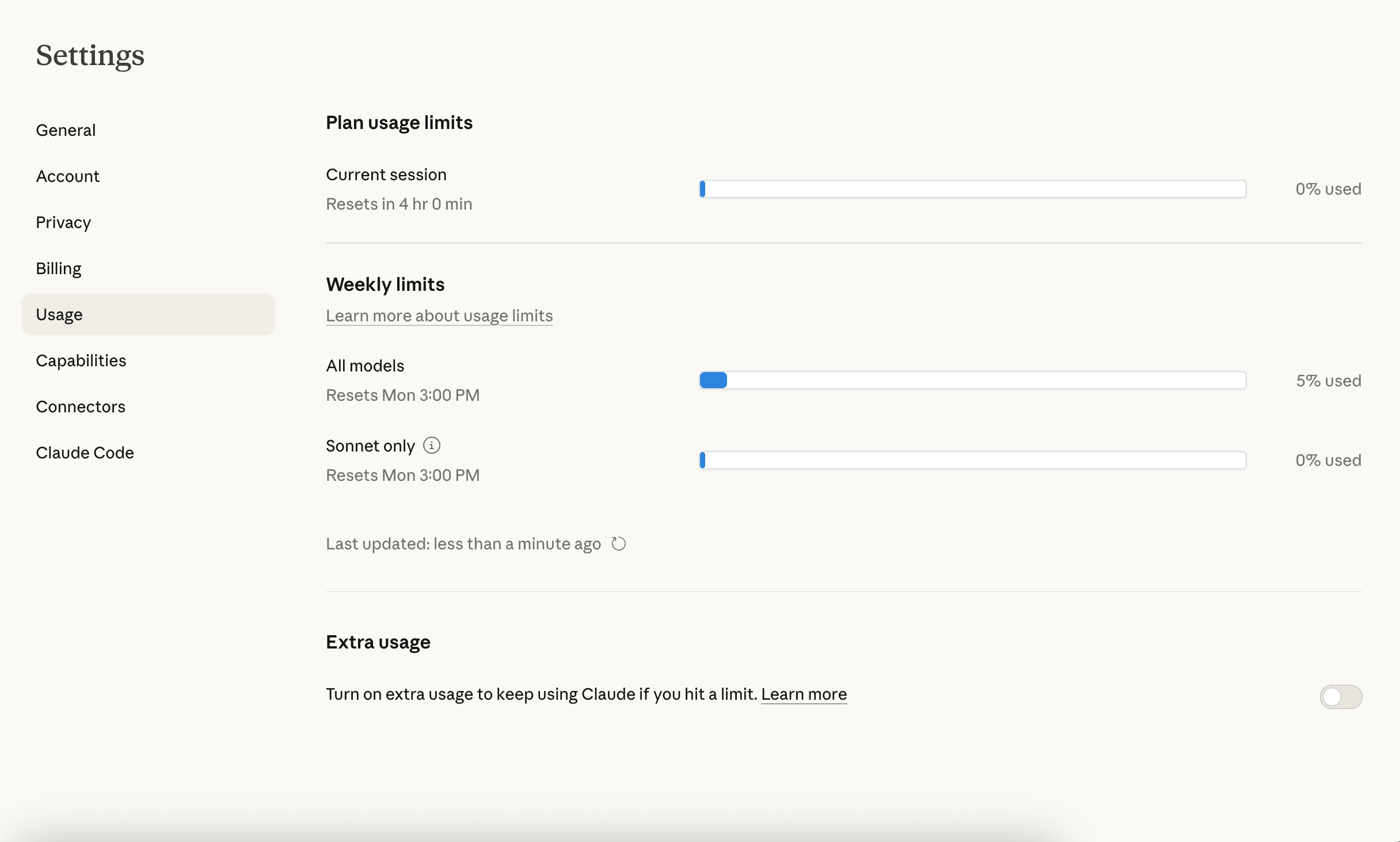Click the Sonnet only label
The width and height of the screenshot is (1400, 842).
pyautogui.click(x=370, y=446)
